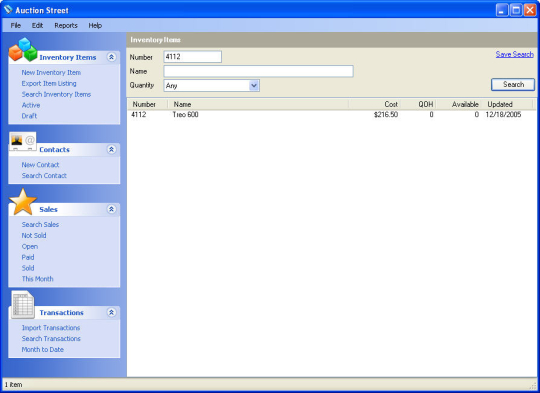Minimize the Auction Street window

pos(502,10)
